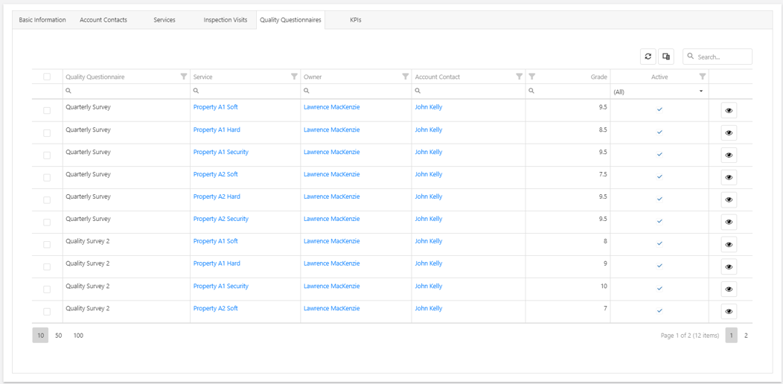Sort by Quality Questionnaire column header
Image resolution: width=783 pixels, height=384 pixels.
pos(95,77)
